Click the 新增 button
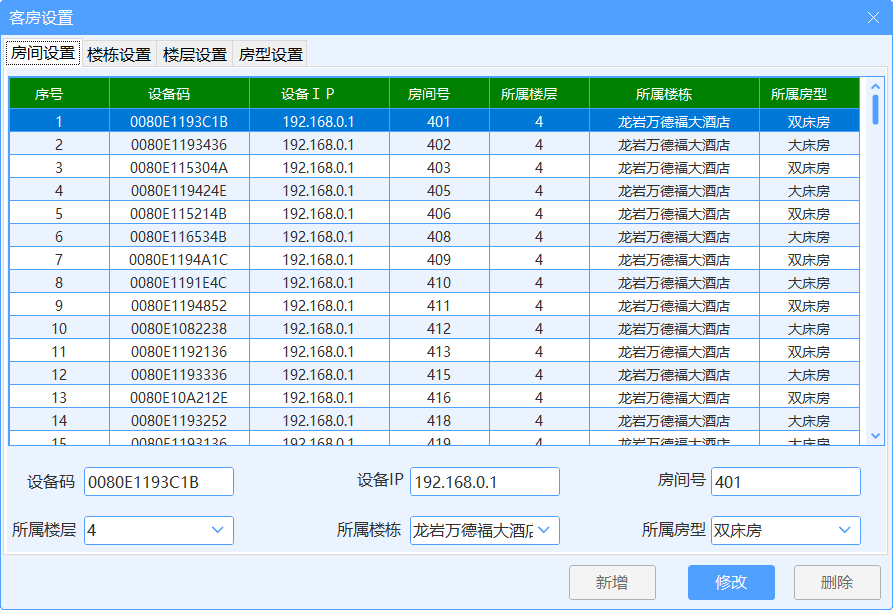 click(611, 582)
